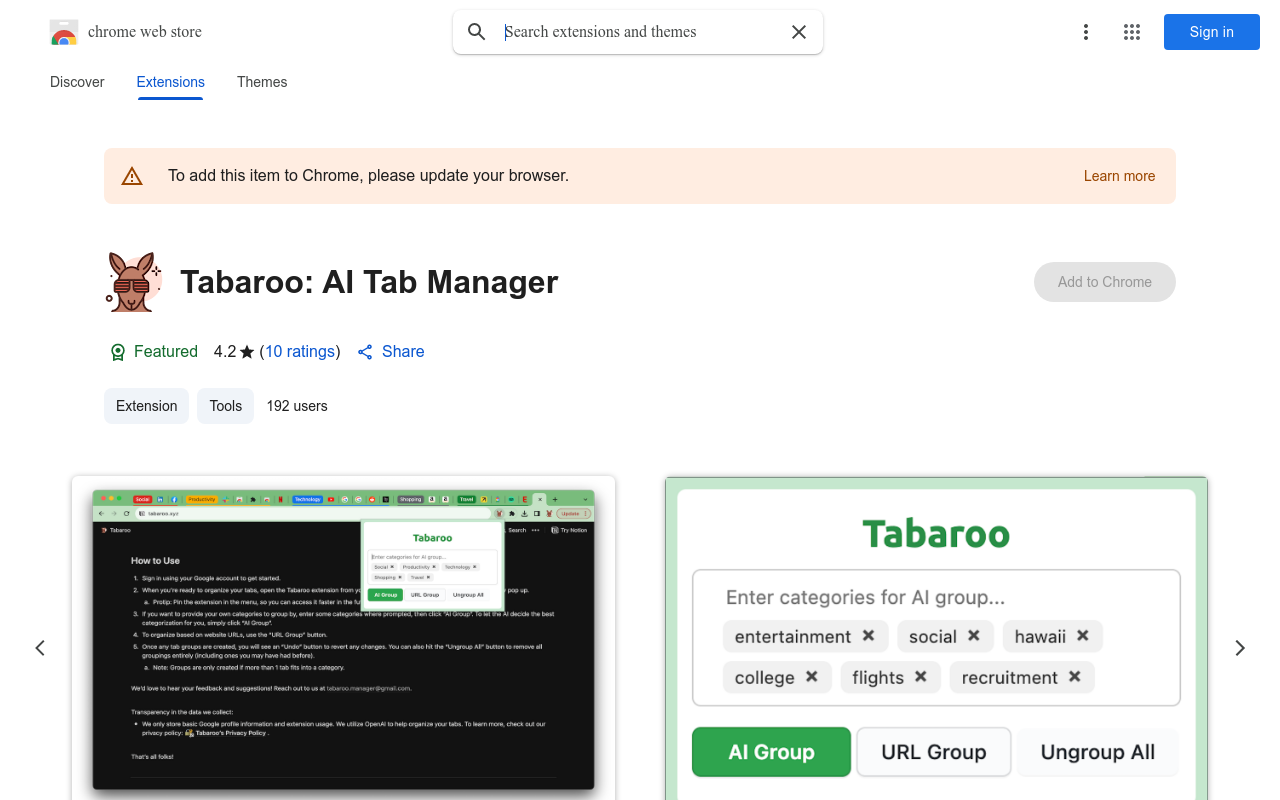Open the Google apps grid

(x=1132, y=32)
